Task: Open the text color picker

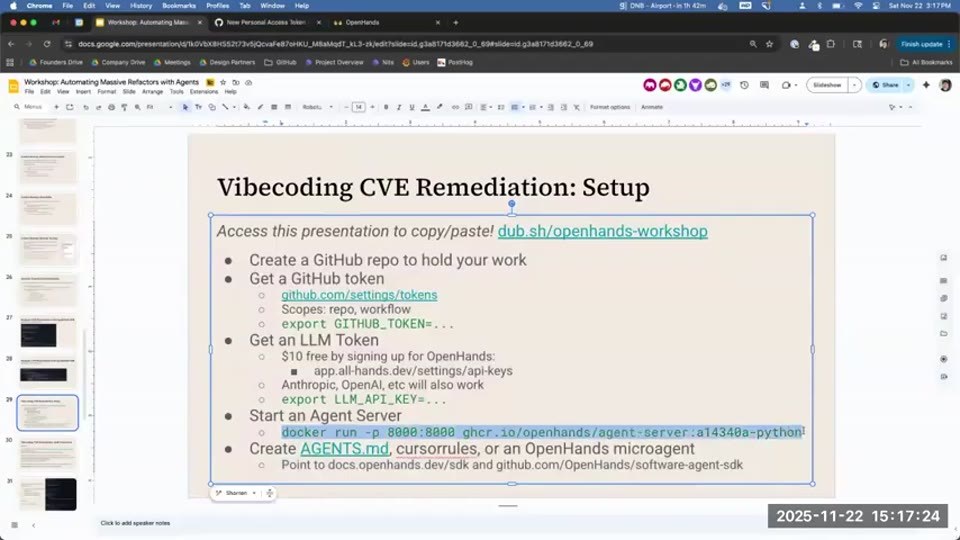Action: pyautogui.click(x=426, y=107)
